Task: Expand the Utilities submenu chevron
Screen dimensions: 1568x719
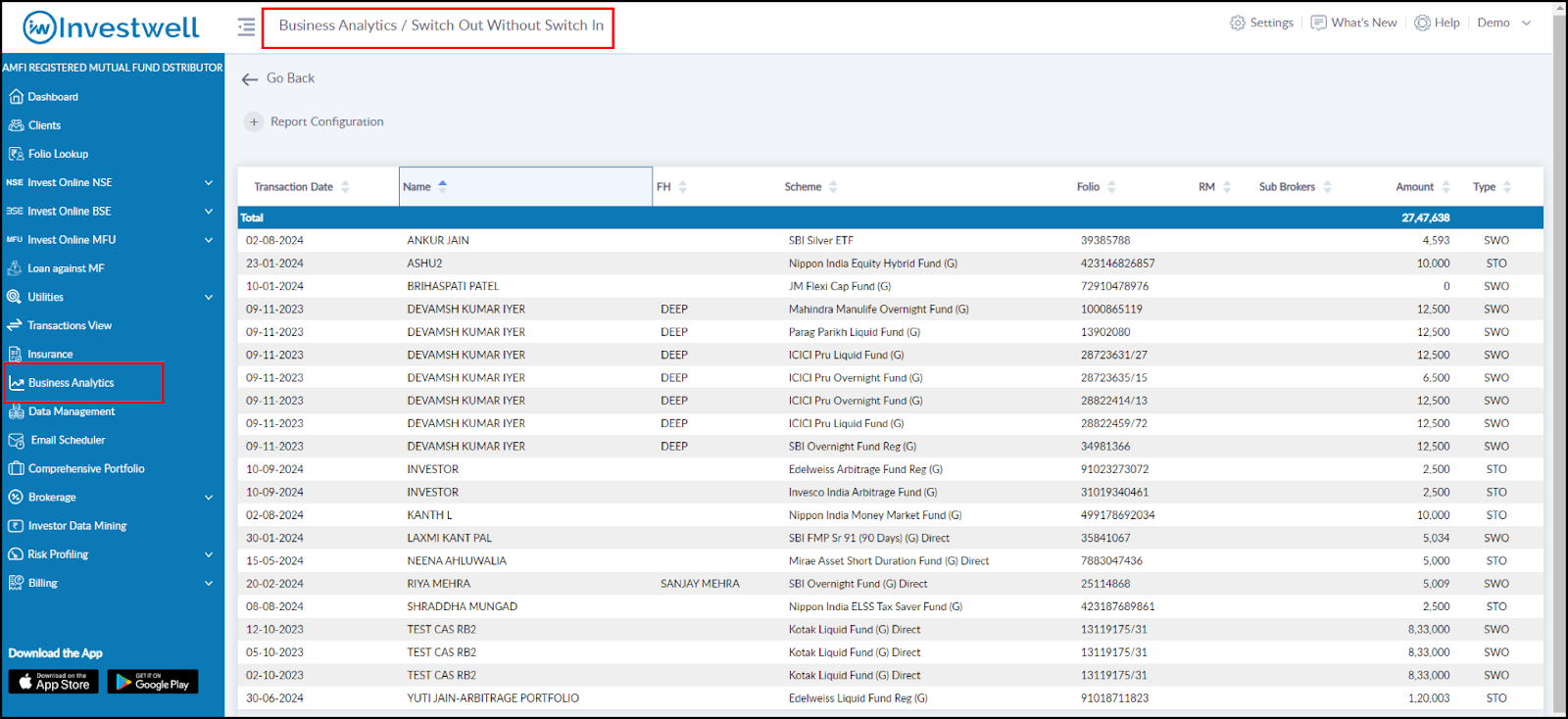Action: pyautogui.click(x=209, y=297)
